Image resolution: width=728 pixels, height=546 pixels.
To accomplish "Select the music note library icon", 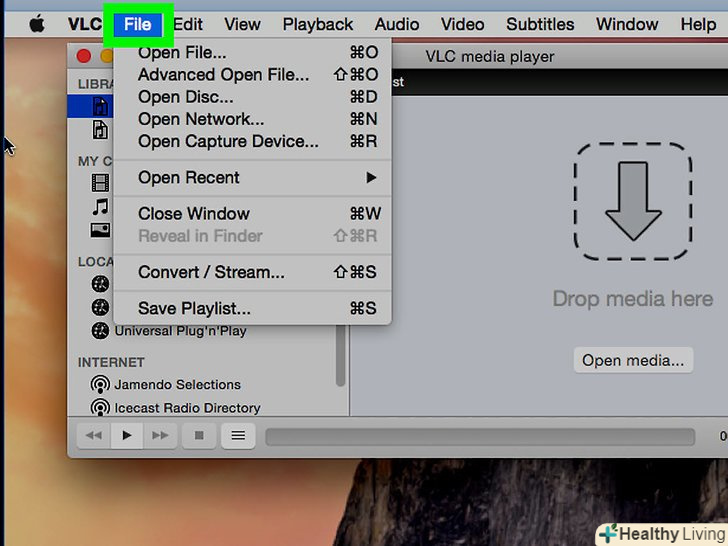I will click(x=100, y=207).
